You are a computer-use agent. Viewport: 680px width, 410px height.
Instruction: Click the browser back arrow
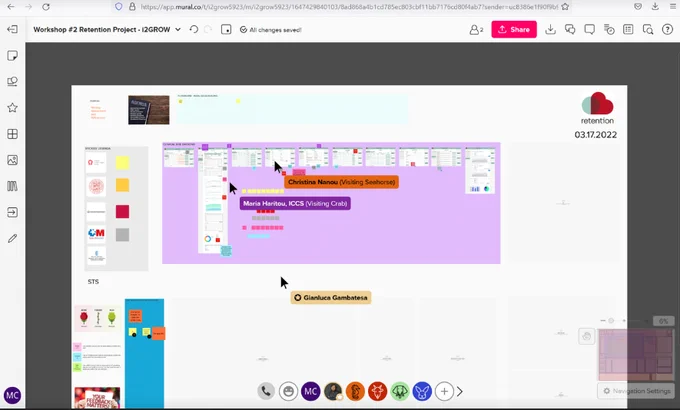[x=11, y=7]
